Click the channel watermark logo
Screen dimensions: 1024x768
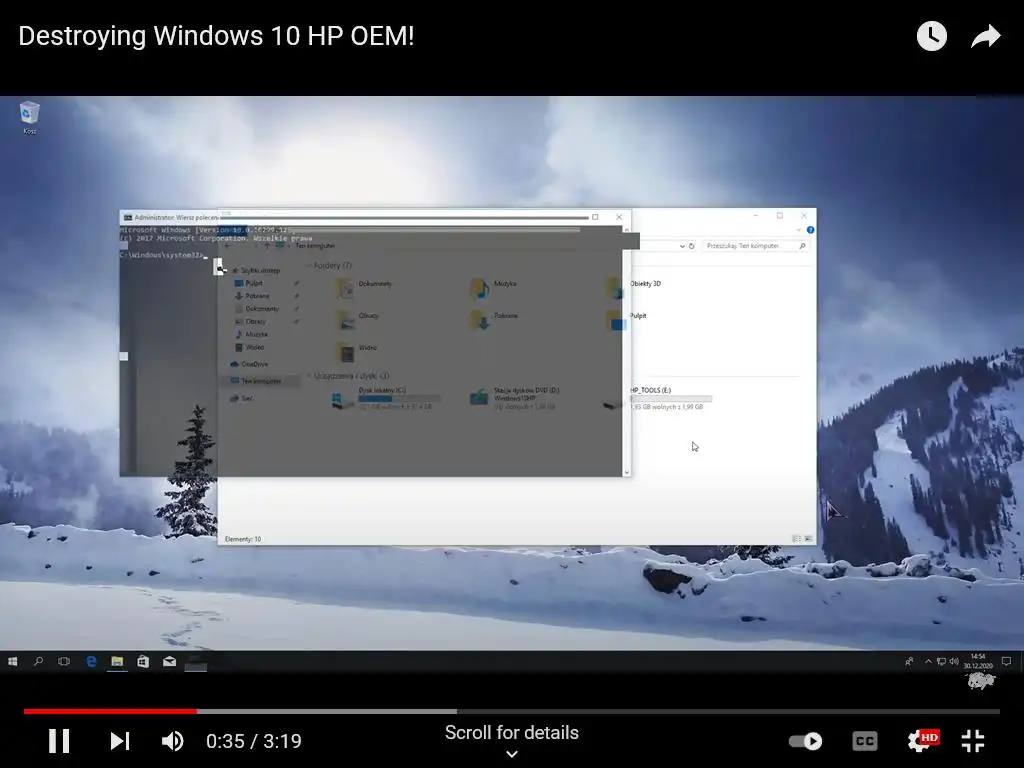981,680
